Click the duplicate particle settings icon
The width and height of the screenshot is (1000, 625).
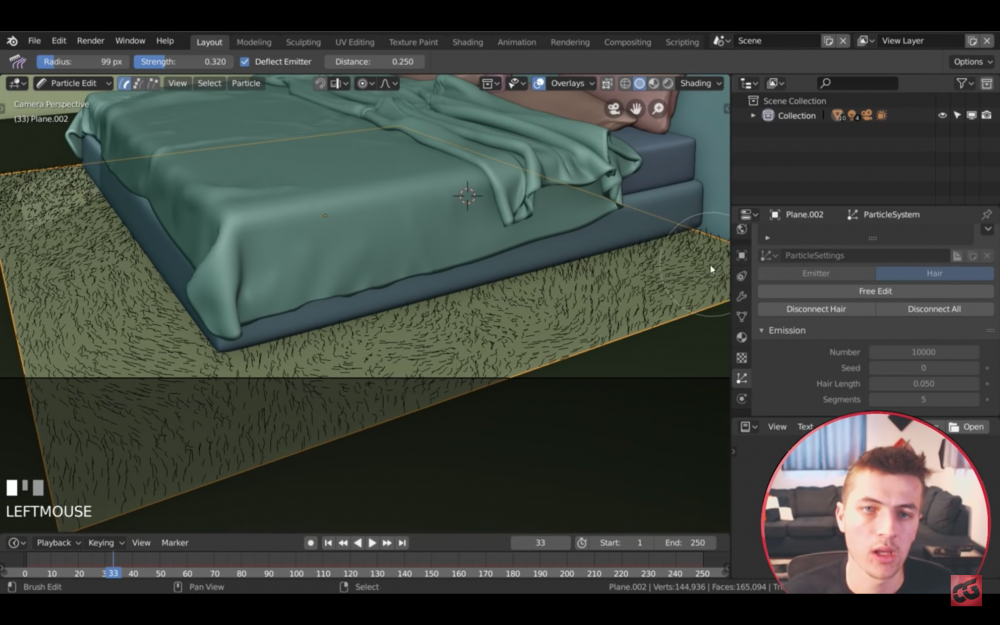click(973, 256)
